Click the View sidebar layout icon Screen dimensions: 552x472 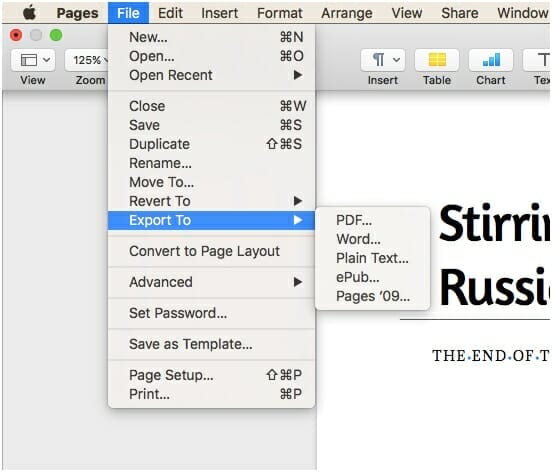tap(29, 60)
